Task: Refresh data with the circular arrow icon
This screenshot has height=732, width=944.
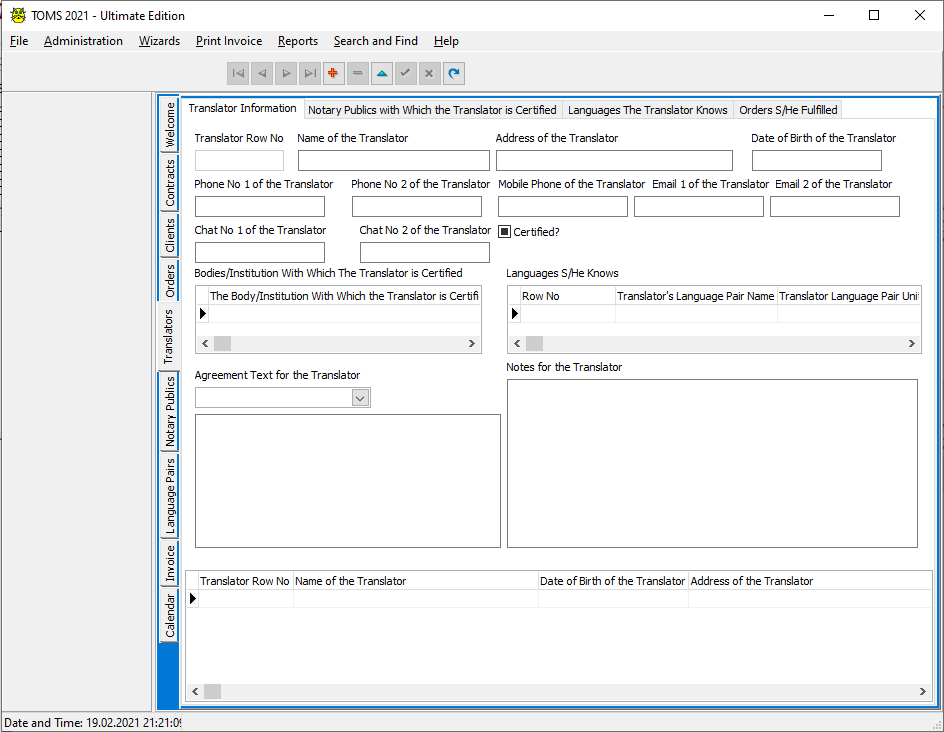Action: coord(454,73)
